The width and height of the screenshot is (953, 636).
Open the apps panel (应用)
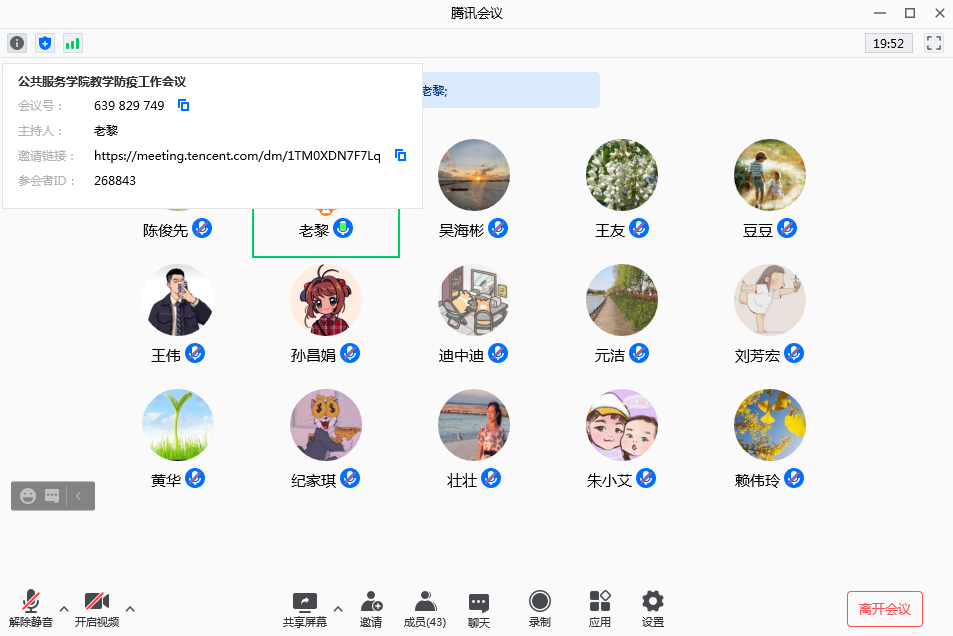[x=600, y=608]
